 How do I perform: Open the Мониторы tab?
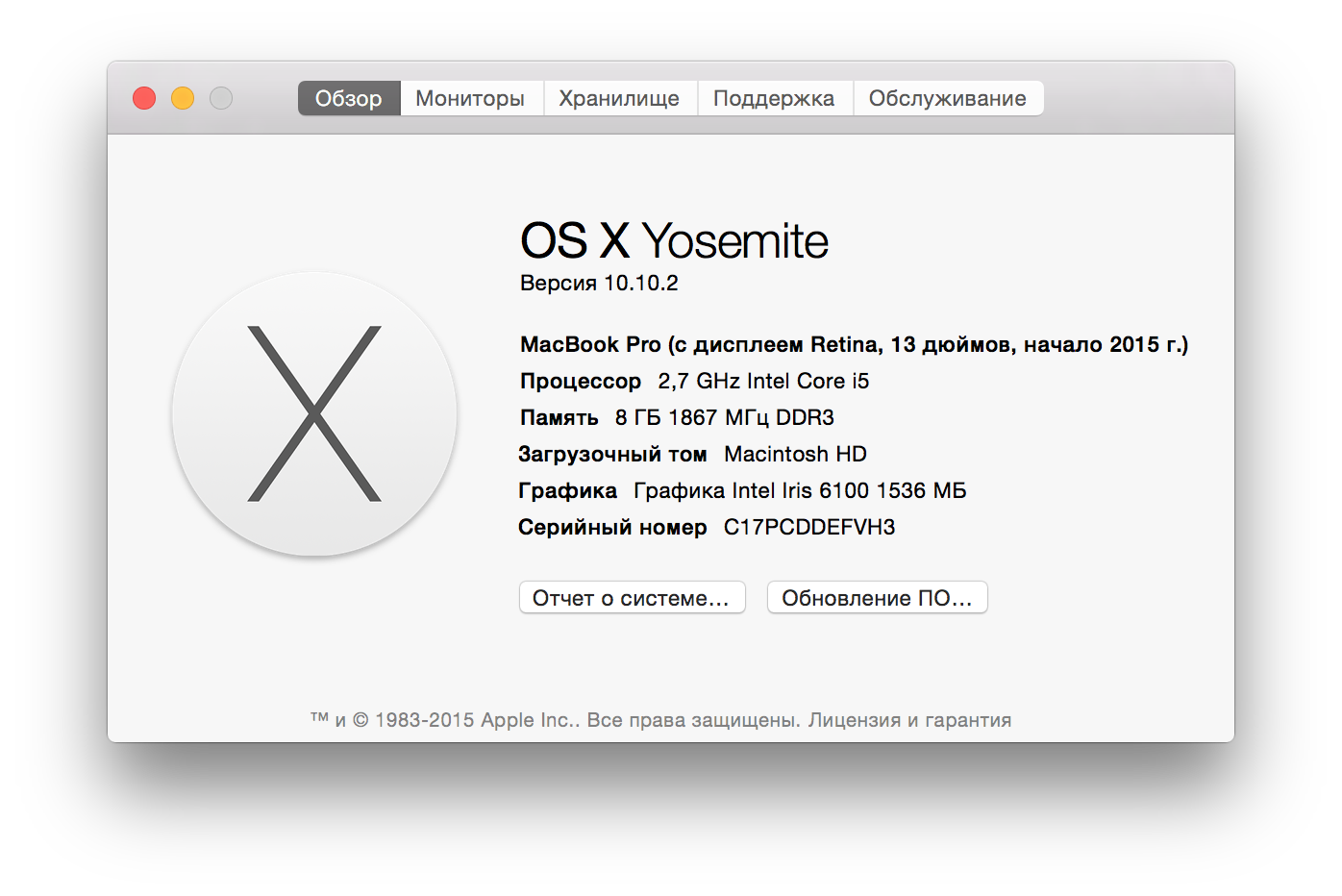point(470,98)
